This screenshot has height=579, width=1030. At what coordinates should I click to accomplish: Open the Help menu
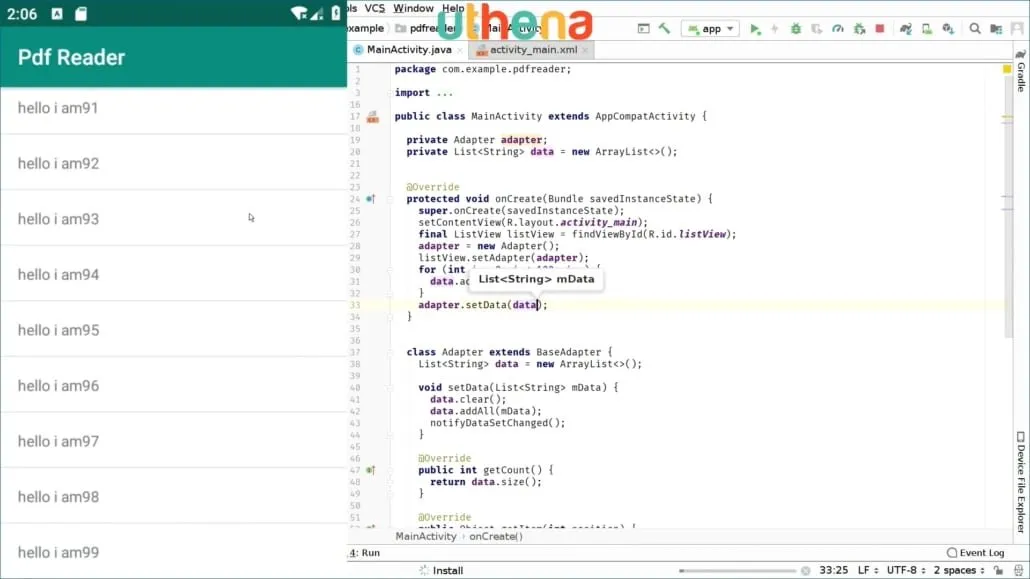tap(453, 8)
